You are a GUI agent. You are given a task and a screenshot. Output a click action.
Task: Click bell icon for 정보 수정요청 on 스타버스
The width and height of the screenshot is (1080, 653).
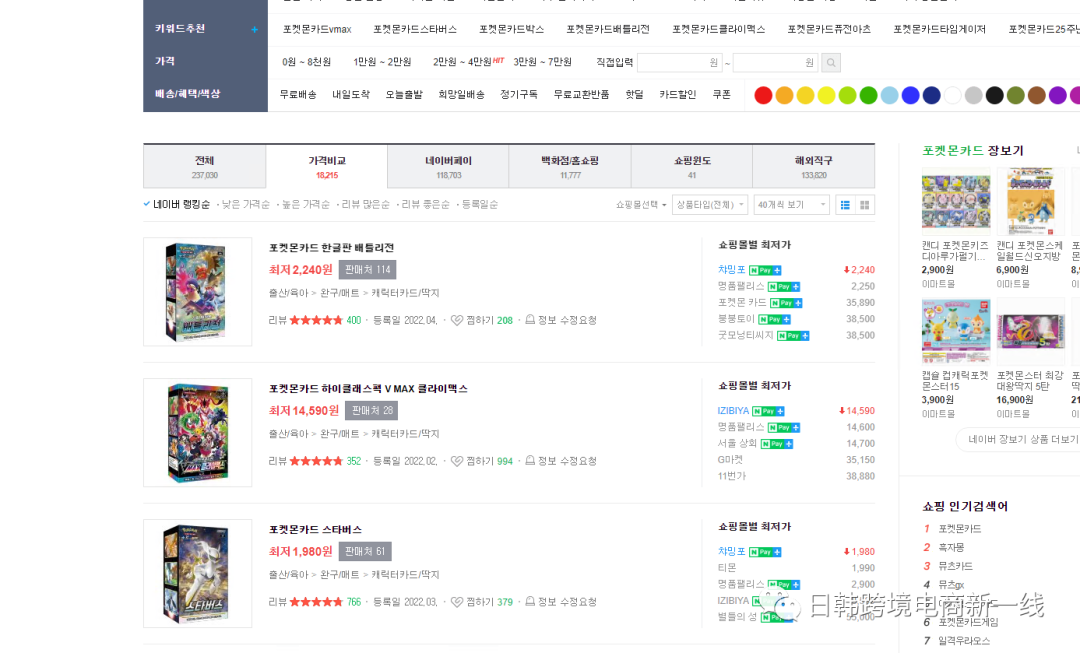coord(530,601)
